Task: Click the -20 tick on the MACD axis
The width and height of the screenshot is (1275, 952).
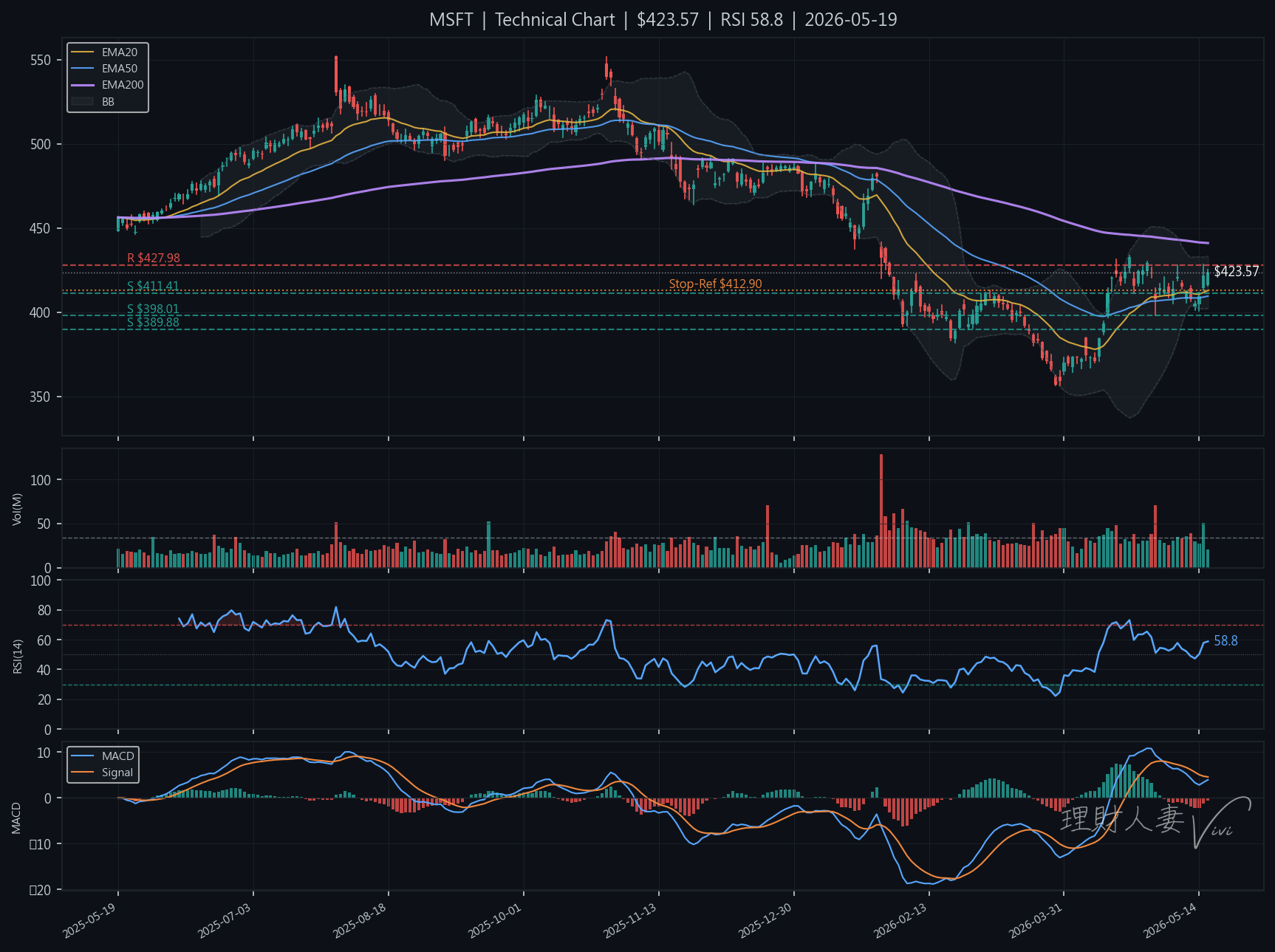Action: point(41,891)
